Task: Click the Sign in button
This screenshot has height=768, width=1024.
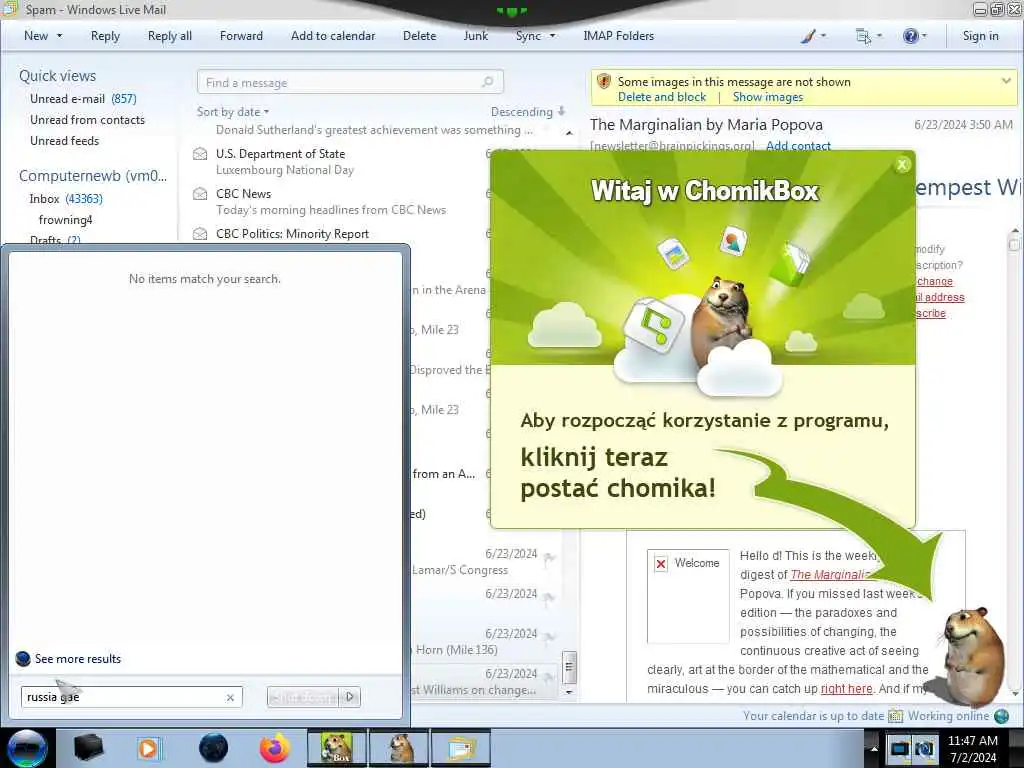Action: click(x=980, y=36)
